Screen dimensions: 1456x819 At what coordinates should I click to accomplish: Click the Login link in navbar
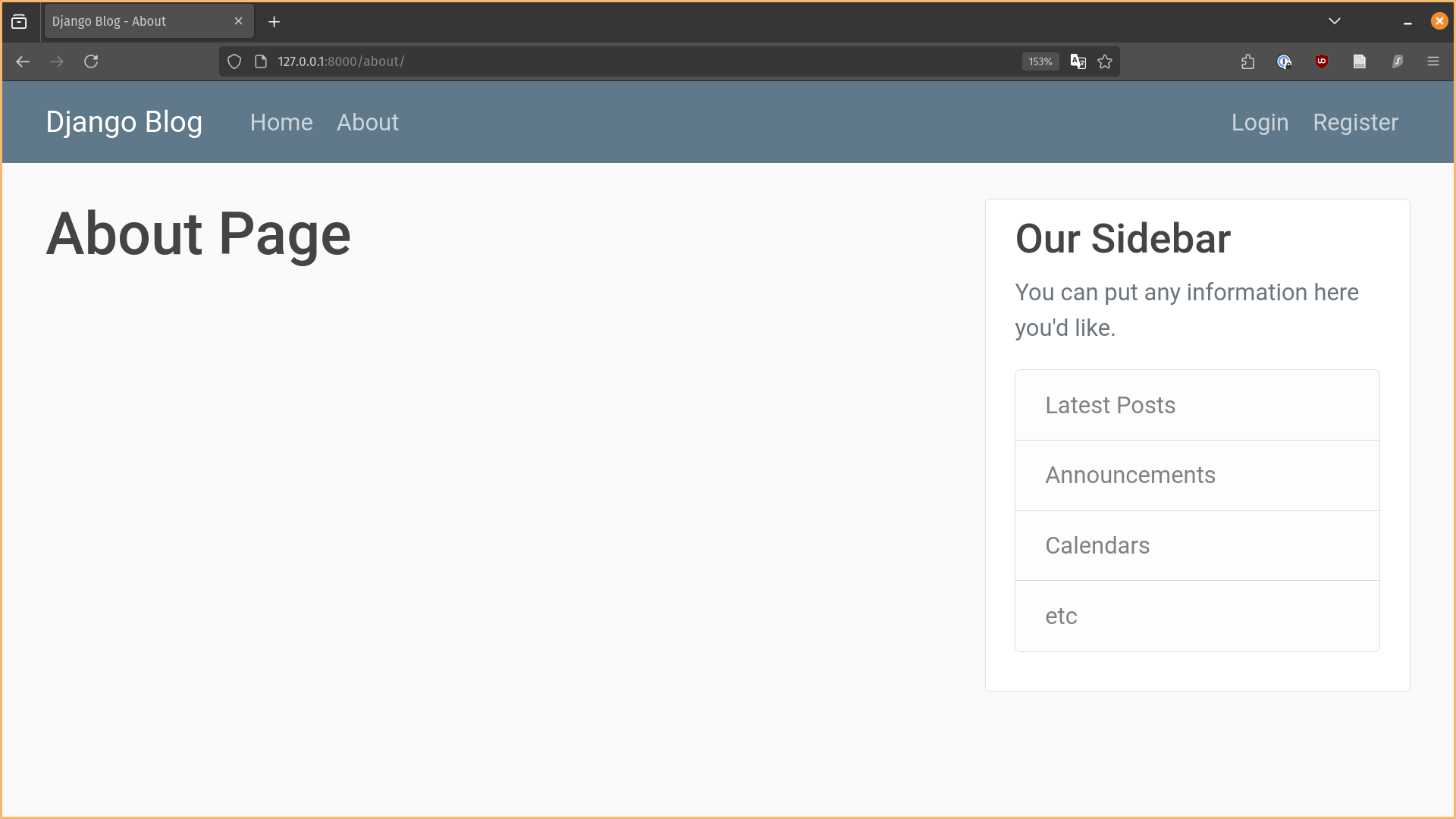(1260, 122)
